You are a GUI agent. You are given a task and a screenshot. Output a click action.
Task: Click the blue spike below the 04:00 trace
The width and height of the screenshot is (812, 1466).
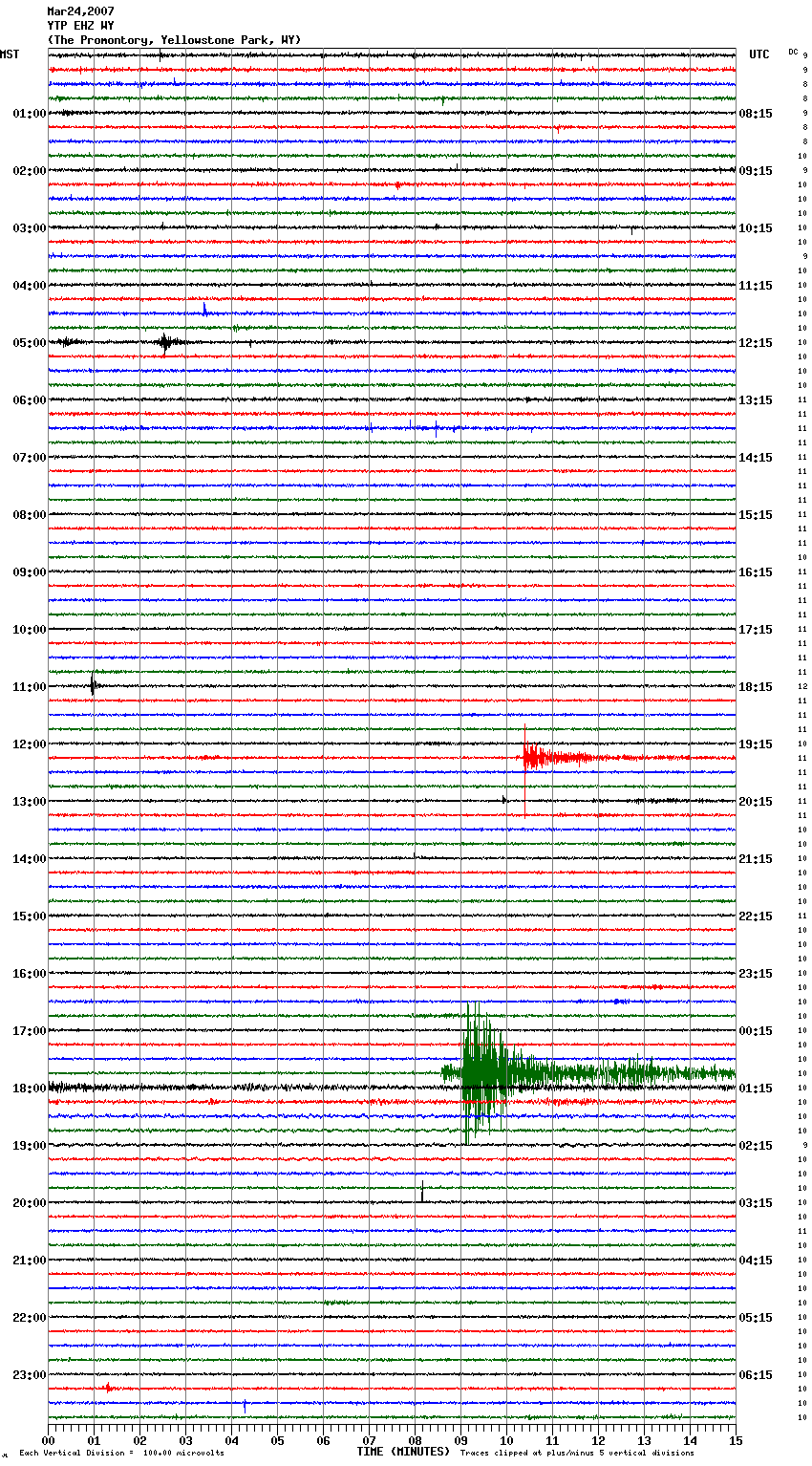(204, 310)
